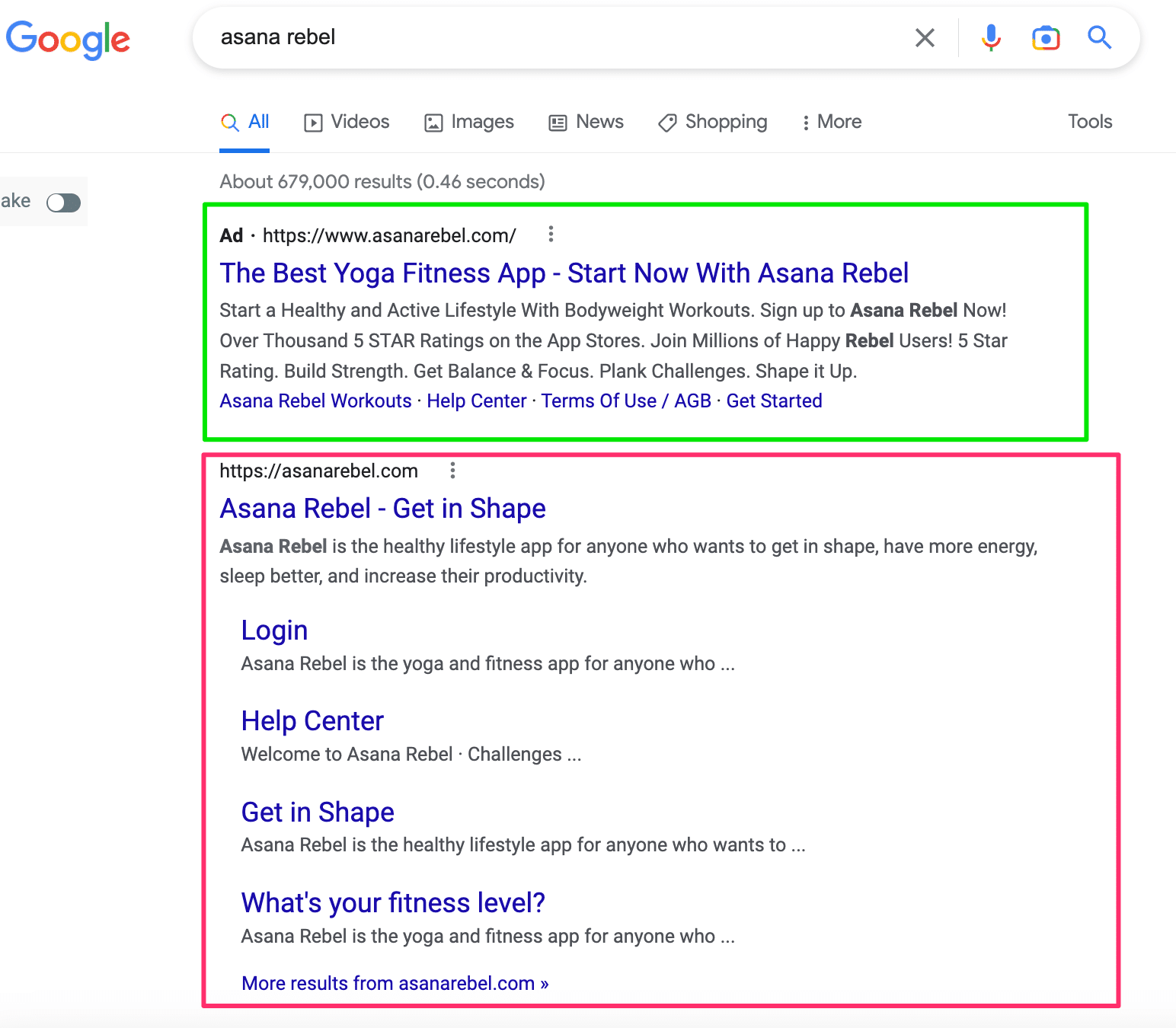Open the three-dot menu next to the ad result
The width and height of the screenshot is (1176, 1028).
pyautogui.click(x=551, y=235)
